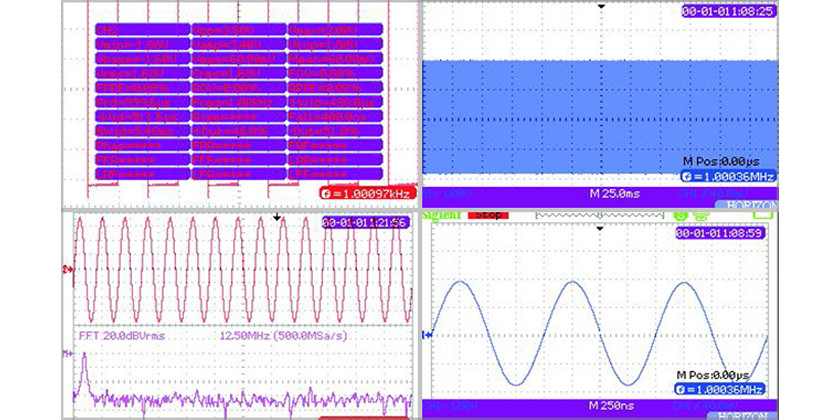Click the second green status icon beside it
Screen dimensions: 840x420
click(701, 214)
